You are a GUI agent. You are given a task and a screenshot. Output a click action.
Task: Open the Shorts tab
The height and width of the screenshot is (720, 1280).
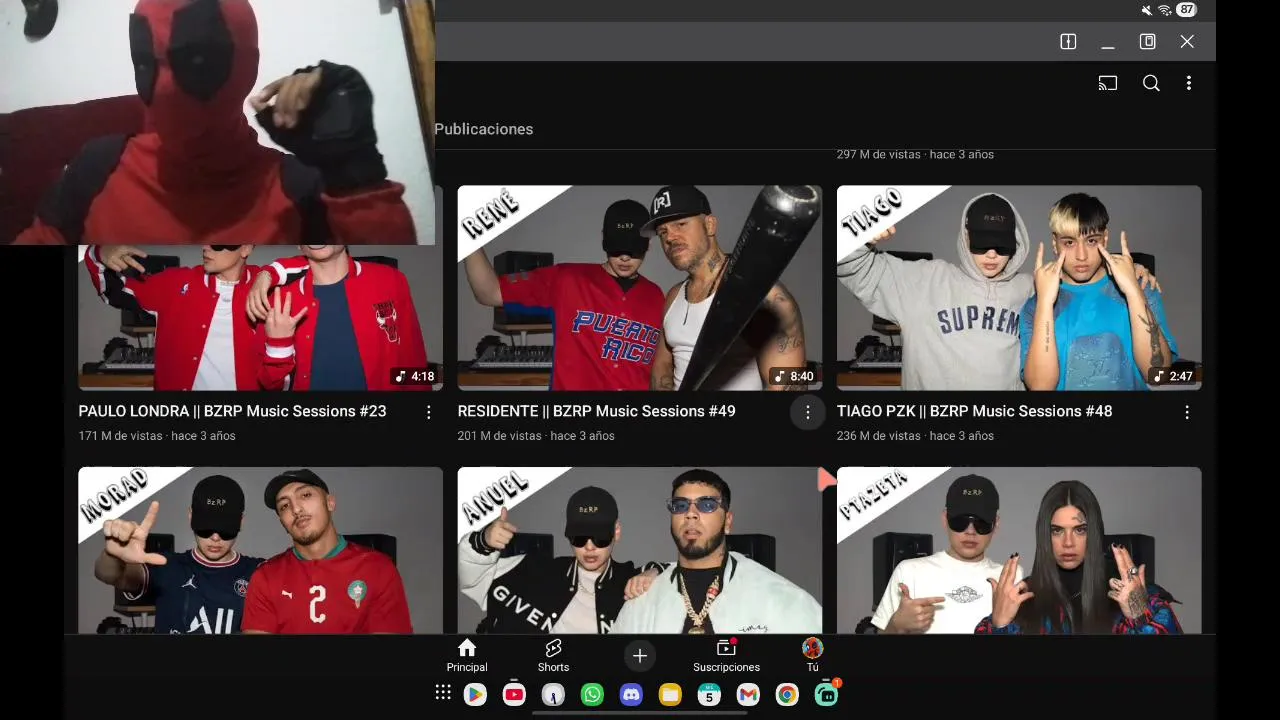click(553, 656)
